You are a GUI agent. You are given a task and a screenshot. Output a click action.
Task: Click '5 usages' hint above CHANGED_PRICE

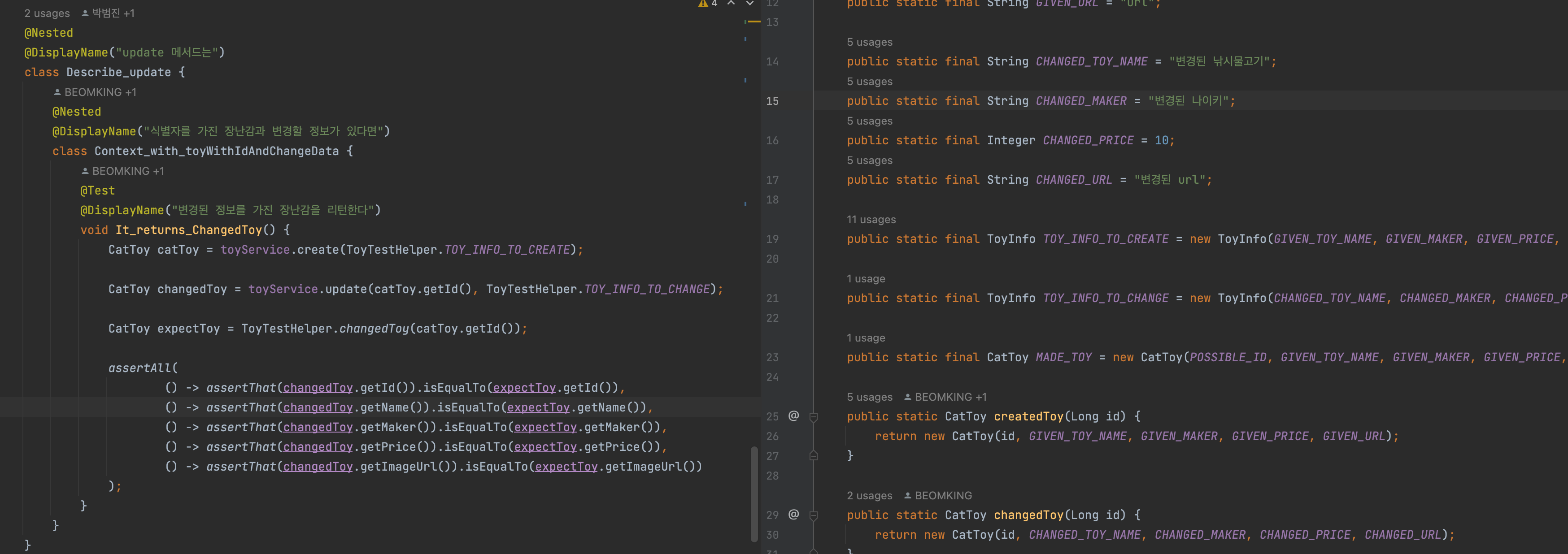(869, 121)
